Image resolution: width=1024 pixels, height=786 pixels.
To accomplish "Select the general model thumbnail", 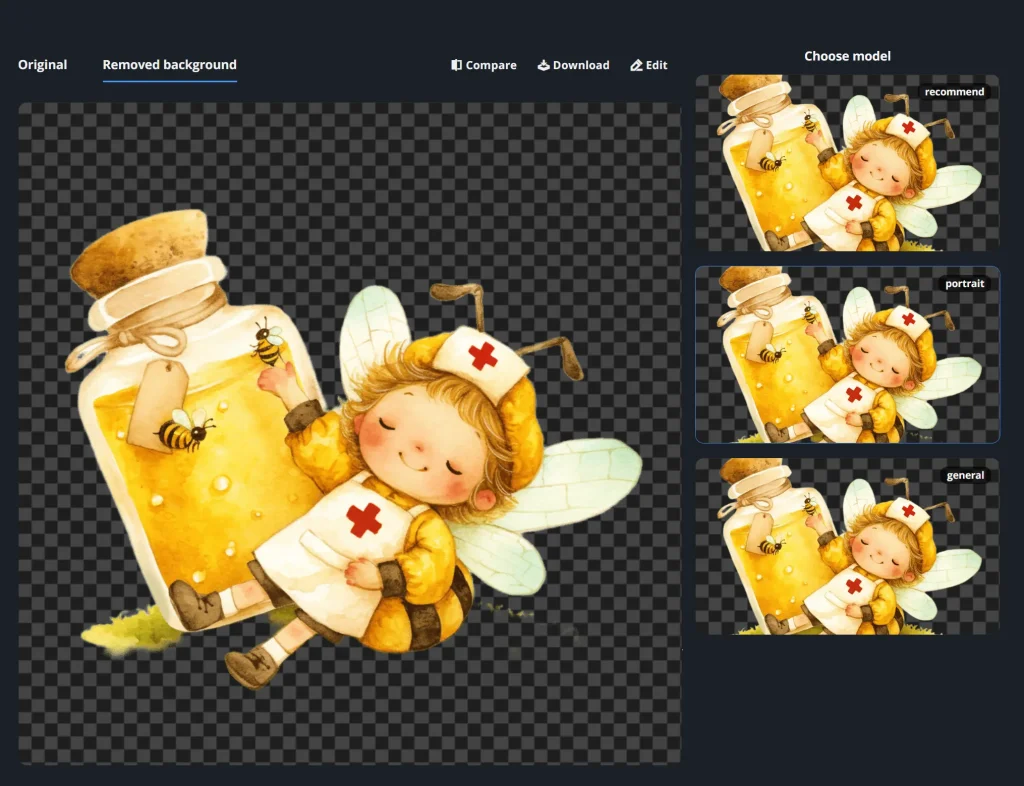I will tap(846, 546).
